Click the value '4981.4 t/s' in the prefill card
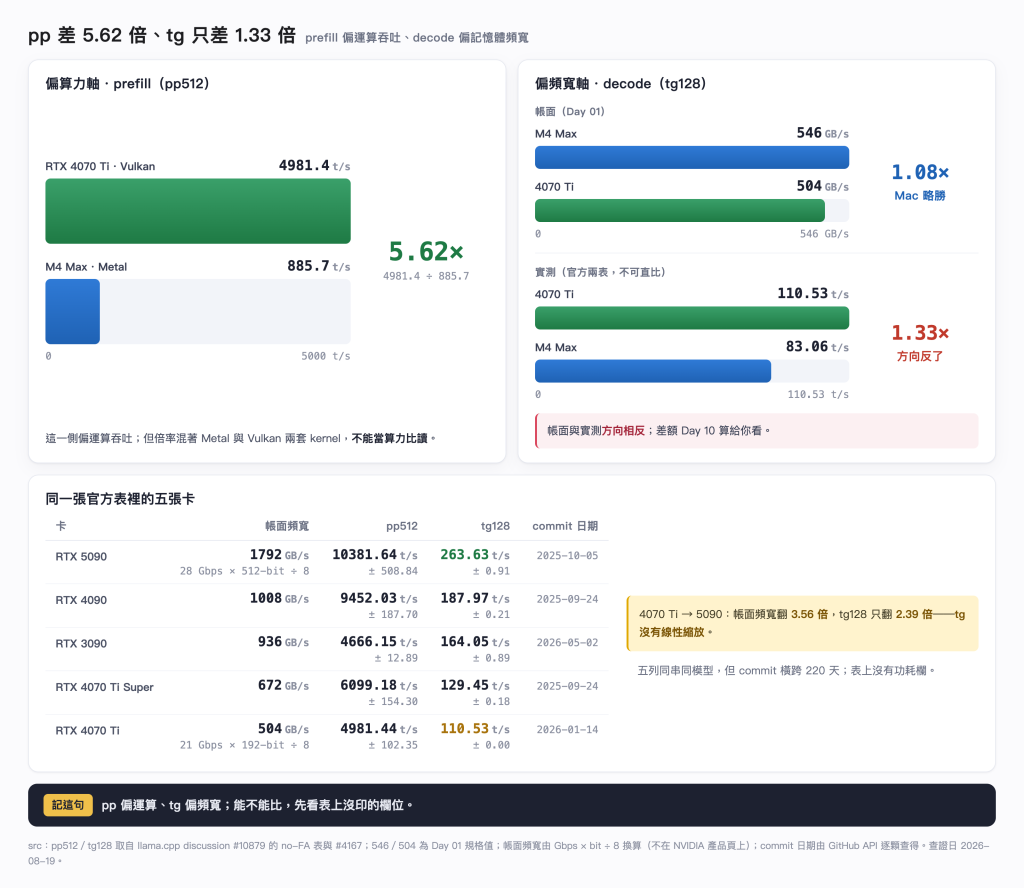The image size is (1024, 888). (x=315, y=166)
